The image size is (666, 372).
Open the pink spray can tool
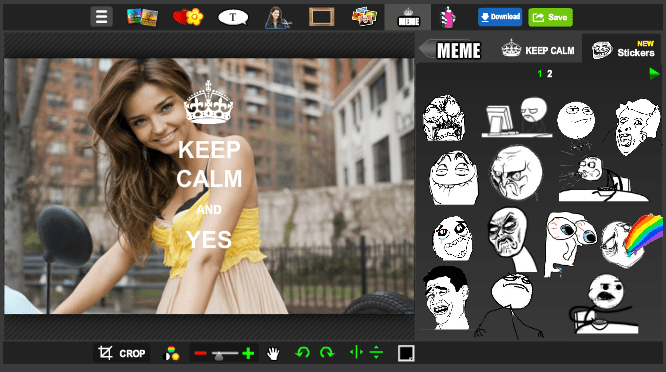pyautogui.click(x=448, y=17)
